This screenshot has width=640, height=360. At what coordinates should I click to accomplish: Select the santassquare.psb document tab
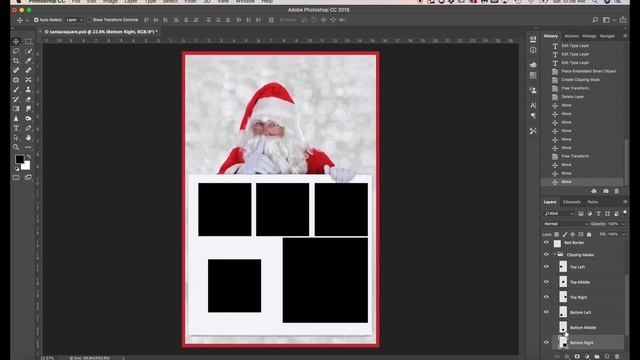pos(101,31)
